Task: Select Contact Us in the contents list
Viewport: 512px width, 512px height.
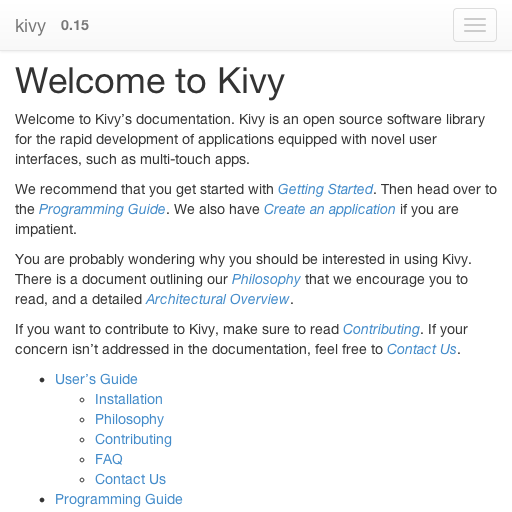Action: [x=130, y=479]
